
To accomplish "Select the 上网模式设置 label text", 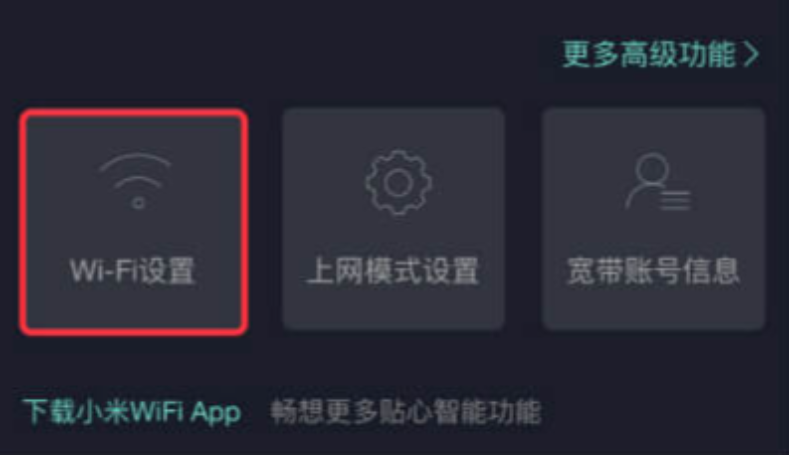I will (393, 271).
